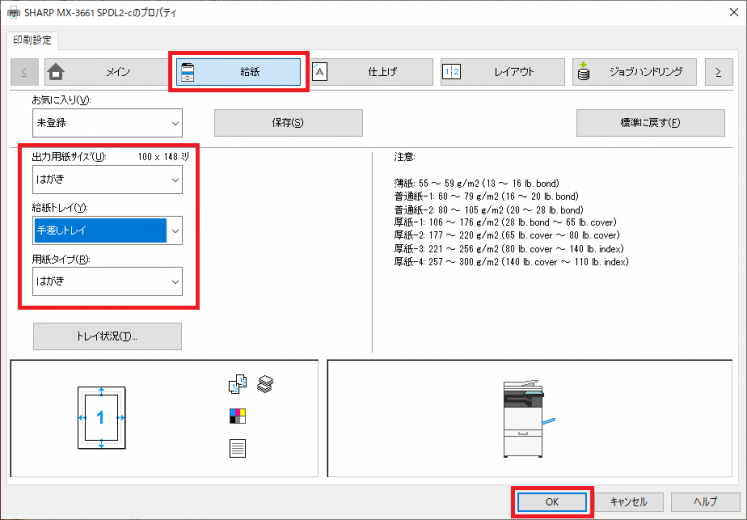Open the 出力用紙サイズ dropdown
The image size is (747, 520).
click(x=107, y=180)
